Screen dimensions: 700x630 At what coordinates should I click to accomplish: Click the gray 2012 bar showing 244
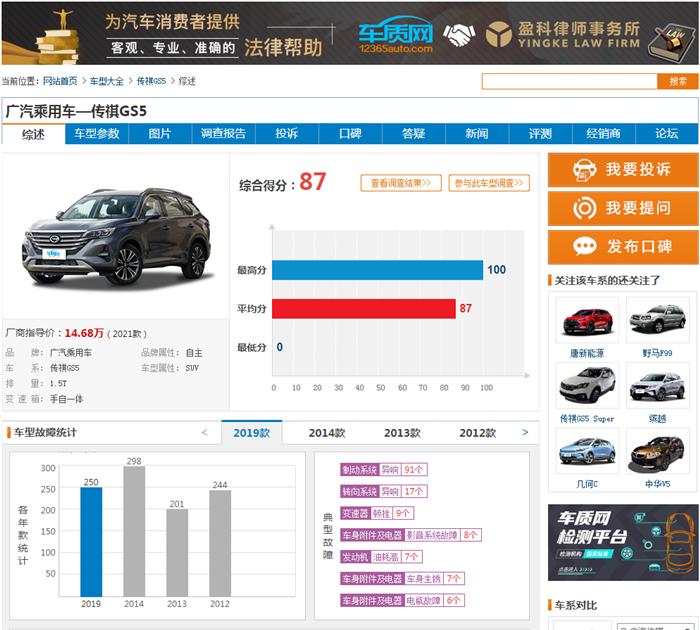220,543
